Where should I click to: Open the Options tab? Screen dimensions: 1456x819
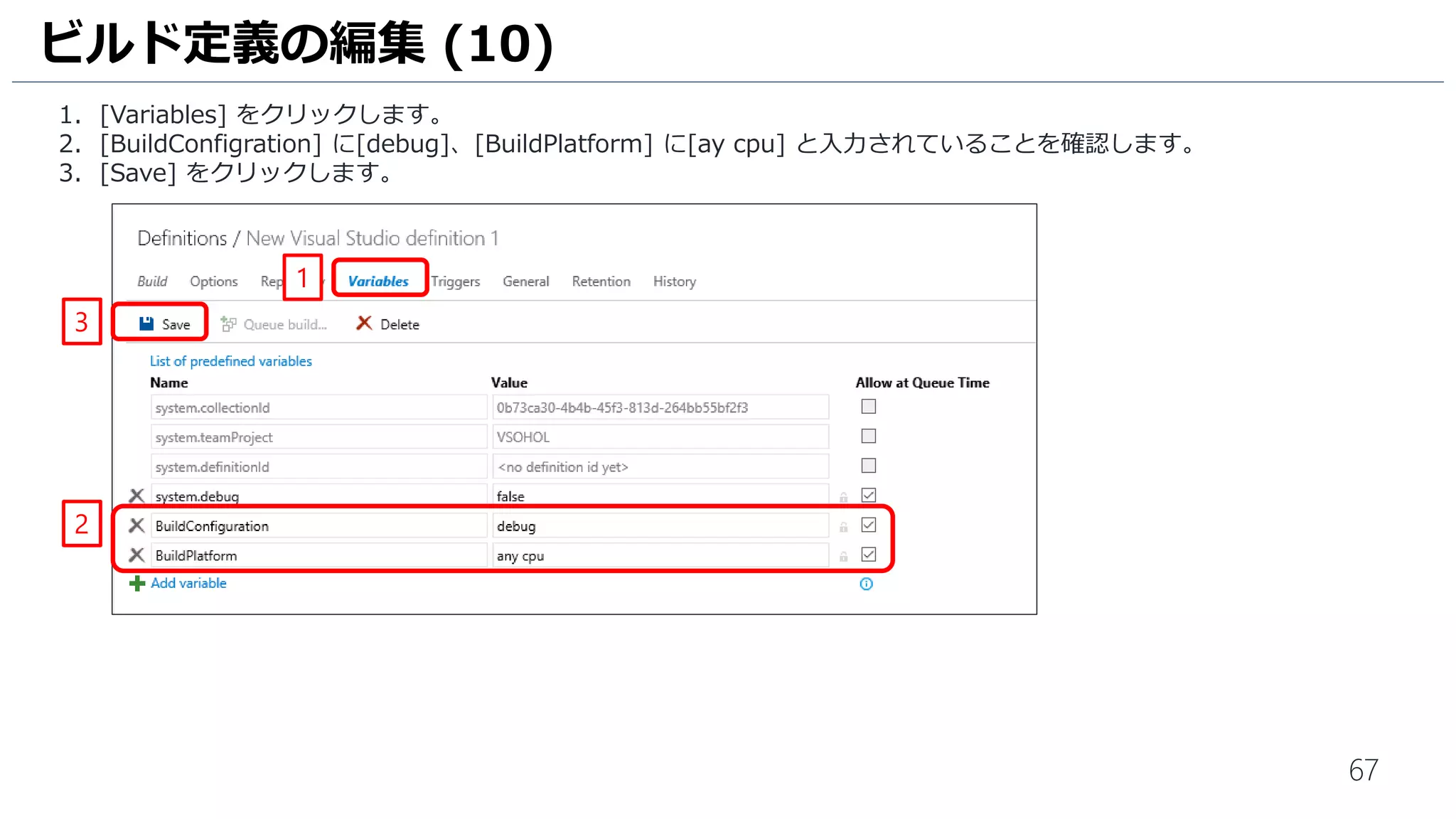(x=213, y=282)
